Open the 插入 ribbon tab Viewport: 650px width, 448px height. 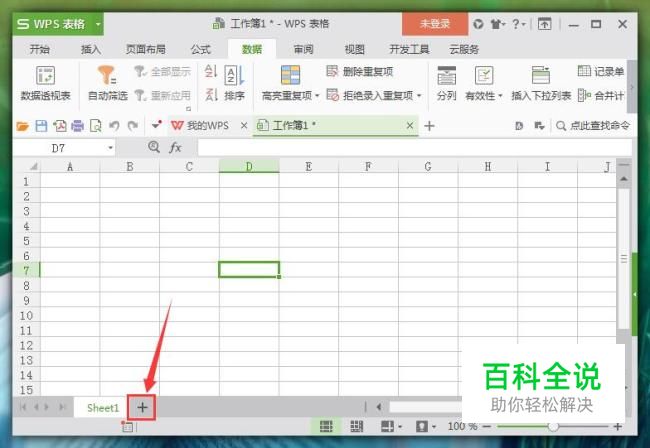pyautogui.click(x=91, y=49)
